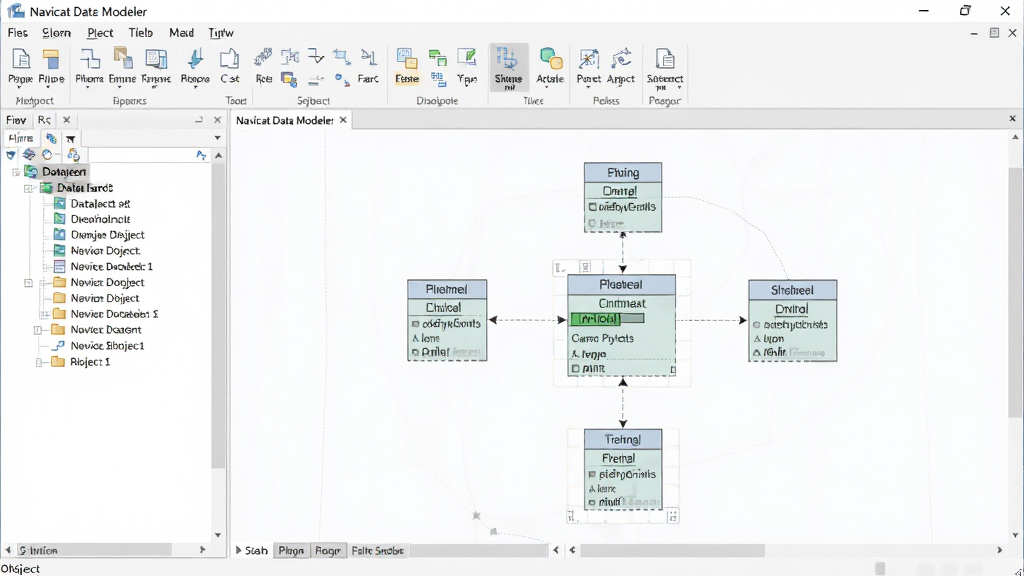Toggle the adefpyGrails box in the Fluing table
The width and height of the screenshot is (1024, 576).
pos(592,207)
